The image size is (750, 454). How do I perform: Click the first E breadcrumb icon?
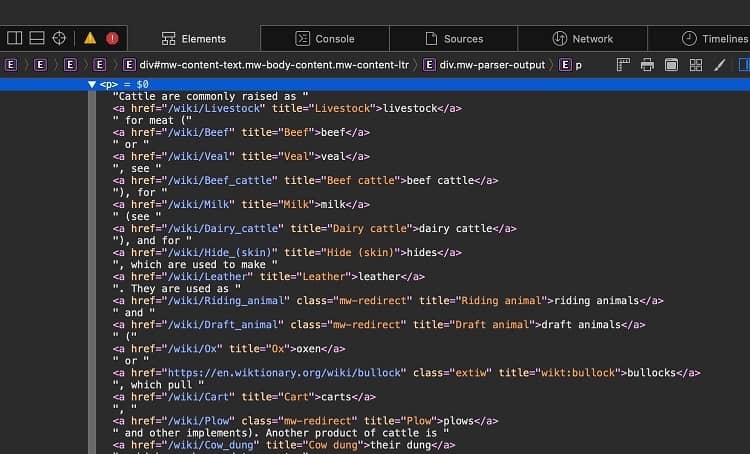tap(12, 65)
